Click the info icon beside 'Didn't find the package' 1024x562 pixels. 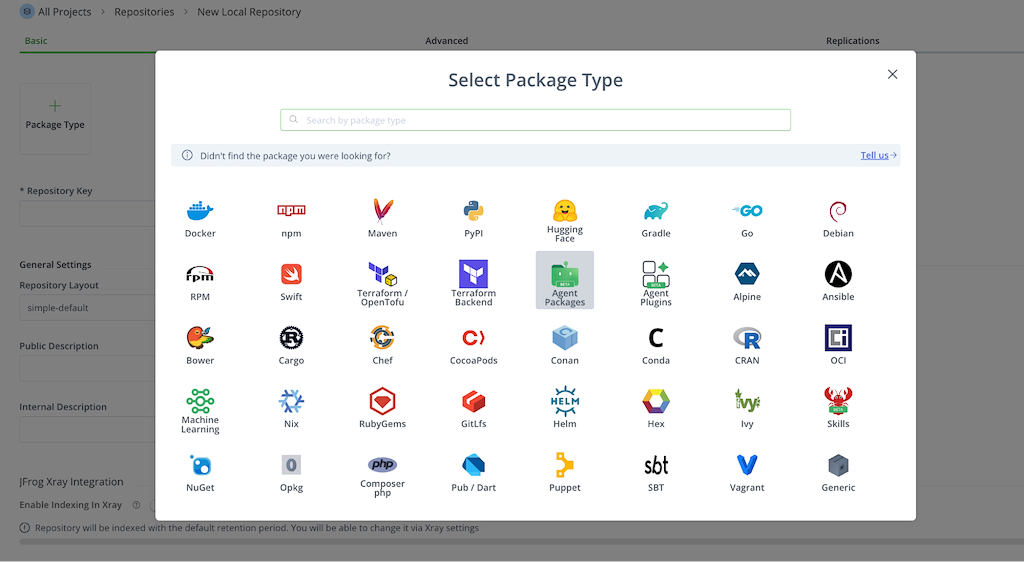pyautogui.click(x=187, y=155)
